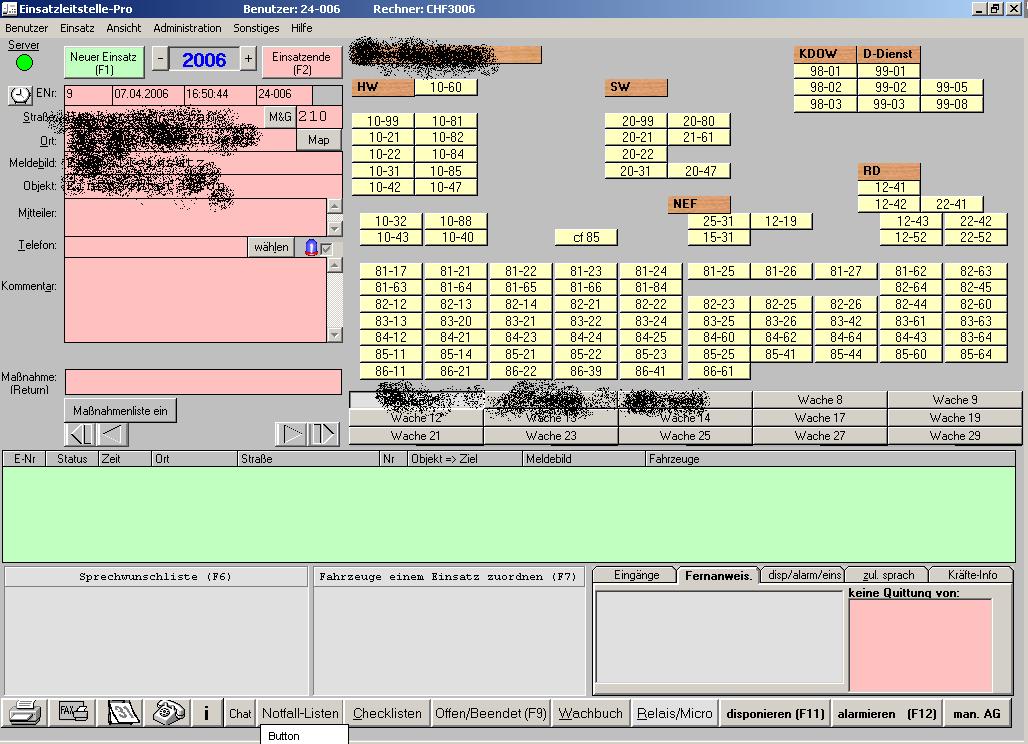Click the telephone icon in bottom toolbar
1028x744 pixels.
click(169, 712)
